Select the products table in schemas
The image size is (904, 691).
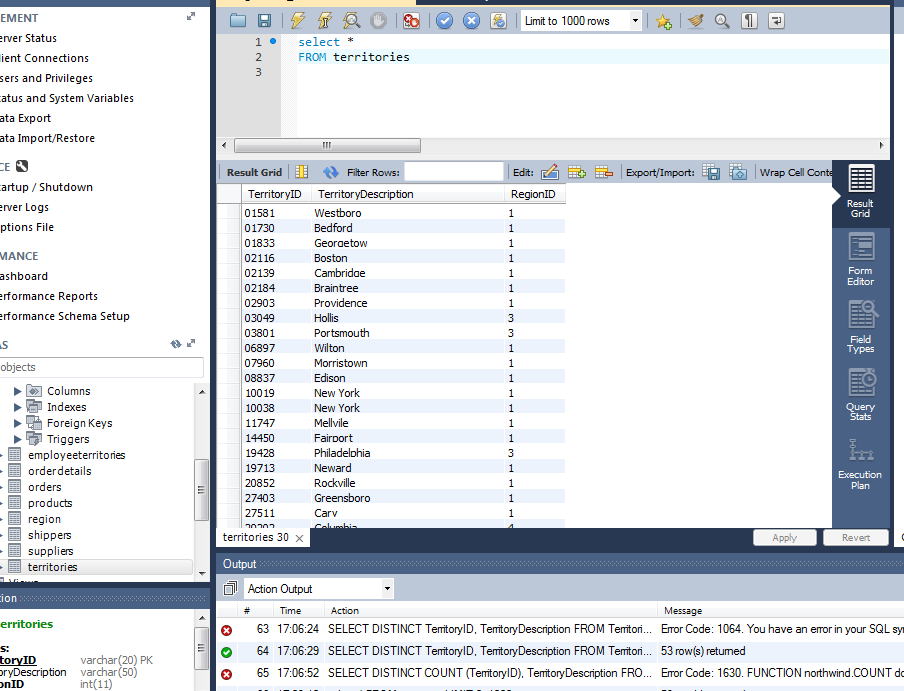50,503
